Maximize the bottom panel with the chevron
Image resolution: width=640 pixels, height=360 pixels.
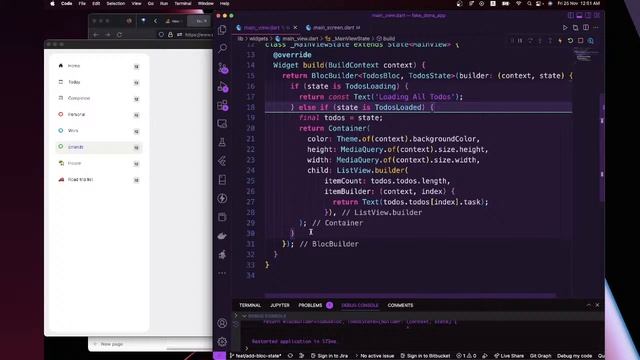click(x=589, y=305)
